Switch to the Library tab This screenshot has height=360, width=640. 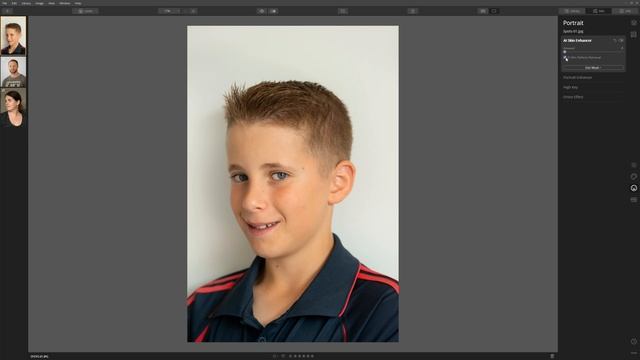pyautogui.click(x=573, y=11)
